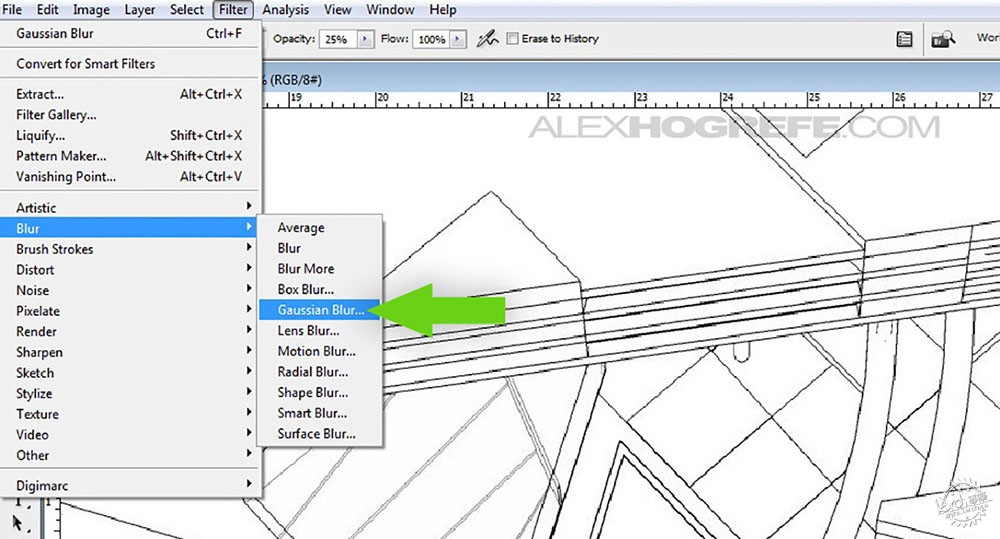Viewport: 1000px width, 539px height.
Task: Open the Workspace menu button
Action: 987,38
